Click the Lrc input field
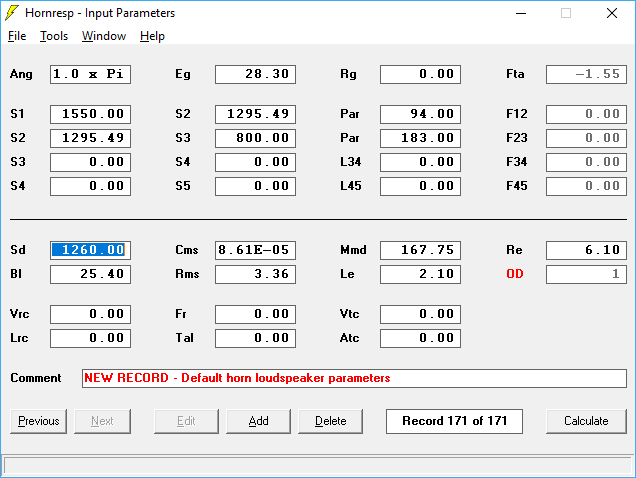Viewport: 636px width, 478px height. pyautogui.click(x=90, y=338)
